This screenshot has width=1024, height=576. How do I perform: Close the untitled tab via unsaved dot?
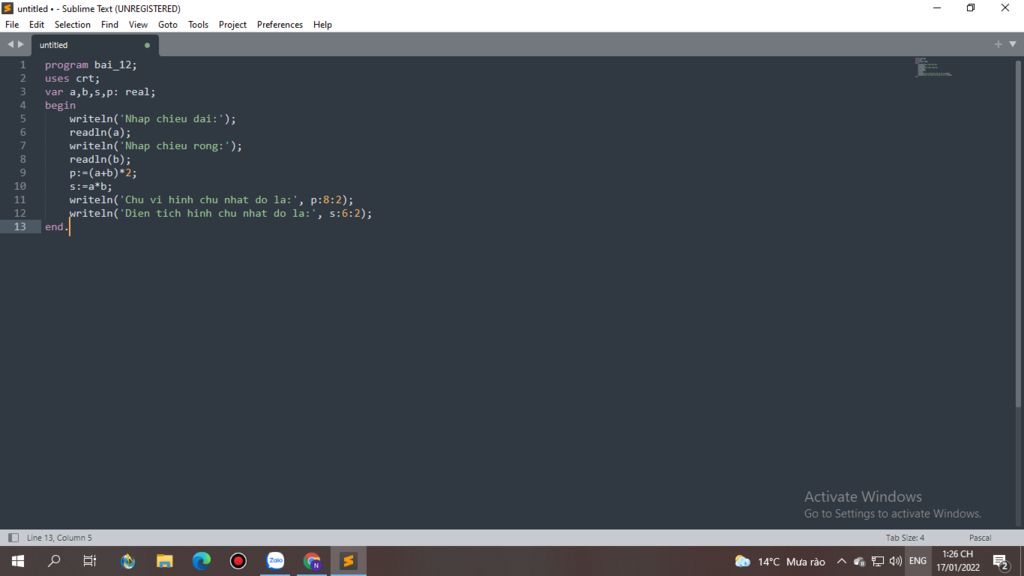tap(147, 45)
